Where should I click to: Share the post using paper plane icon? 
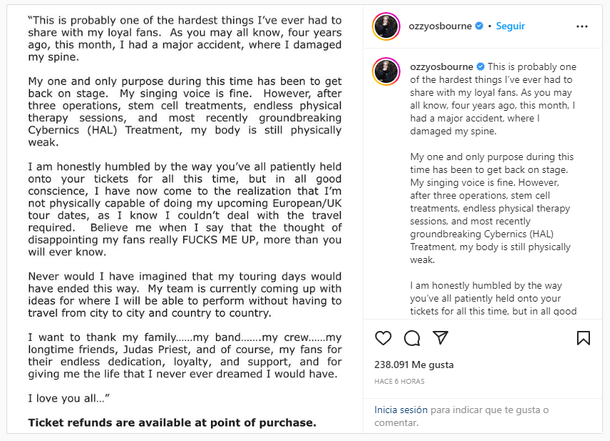[440, 338]
